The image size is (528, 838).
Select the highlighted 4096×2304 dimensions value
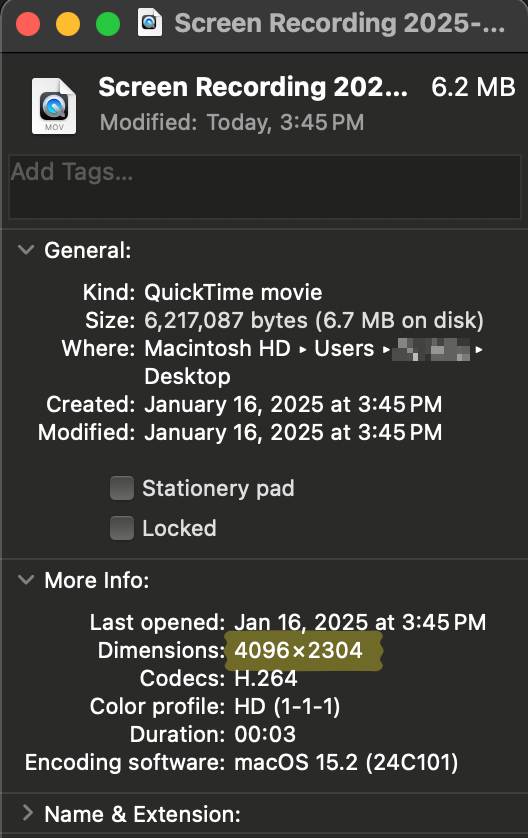pos(298,650)
